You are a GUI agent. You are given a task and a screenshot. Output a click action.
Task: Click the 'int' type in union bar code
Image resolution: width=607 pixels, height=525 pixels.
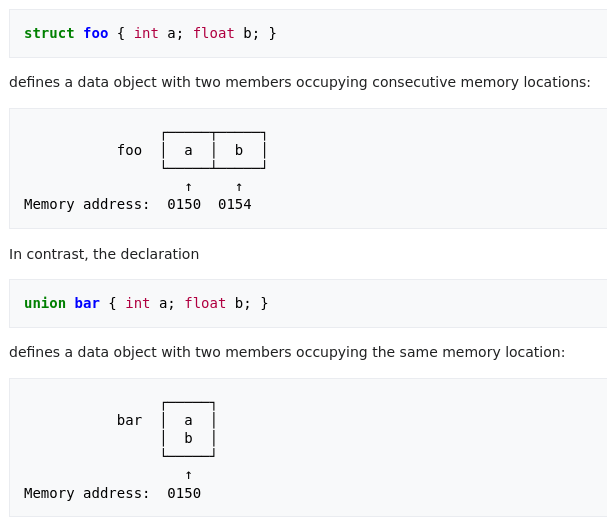click(138, 303)
